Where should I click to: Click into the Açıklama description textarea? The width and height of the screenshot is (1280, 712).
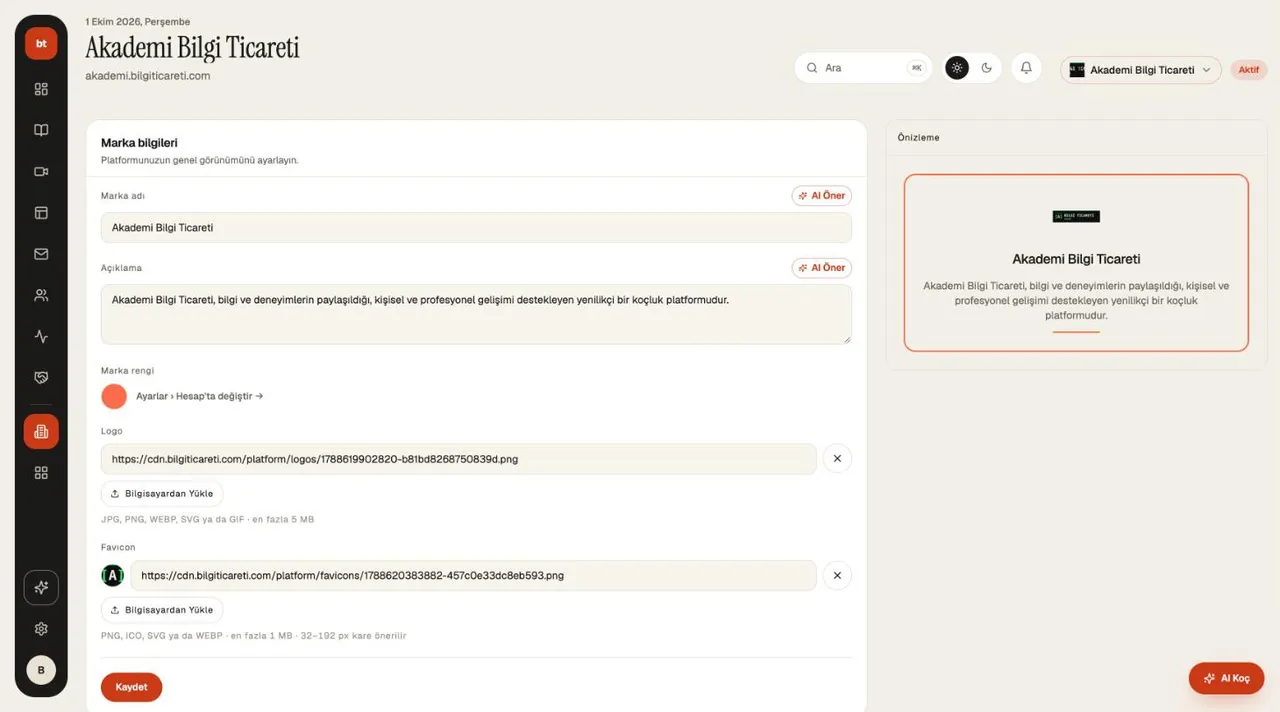pyautogui.click(x=476, y=314)
